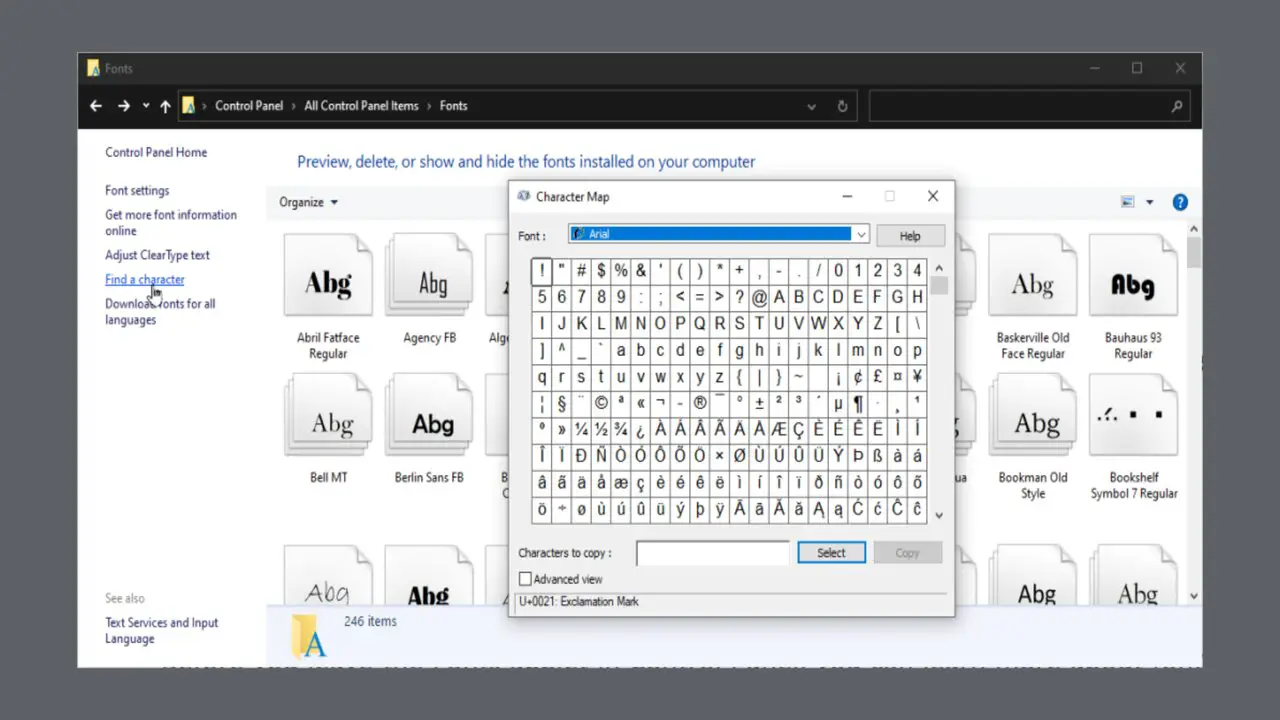Click the multiplication × character cell
The width and height of the screenshot is (1280, 720).
[x=720, y=456]
